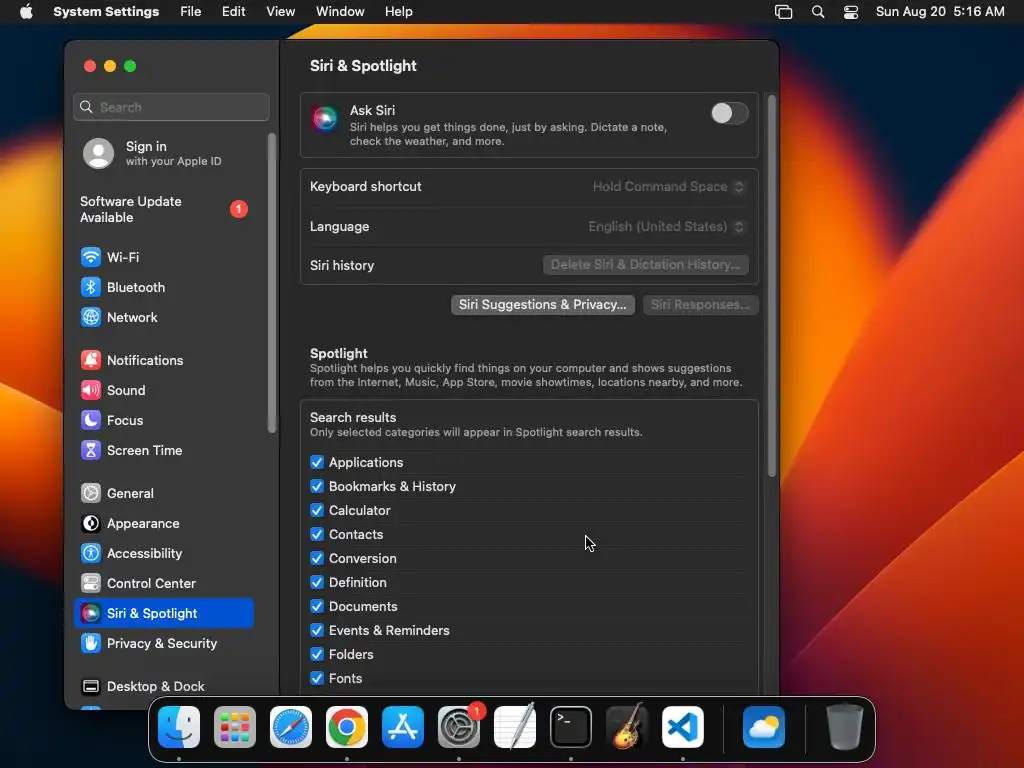Click the main pane scrollbar

click(x=771, y=286)
